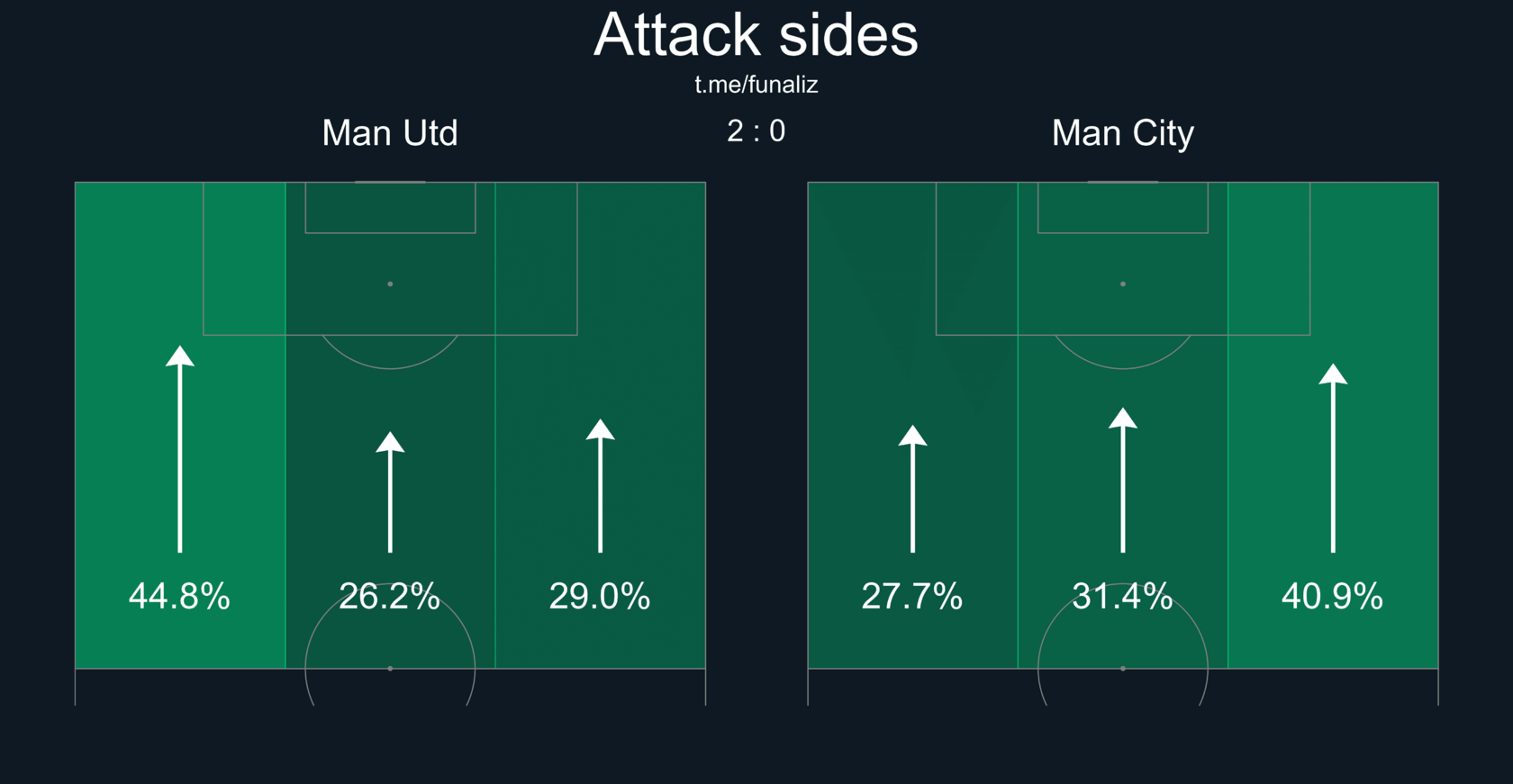The image size is (1513, 784).
Task: Select the 27.7% left-side percentage
Action: pyautogui.click(x=911, y=596)
